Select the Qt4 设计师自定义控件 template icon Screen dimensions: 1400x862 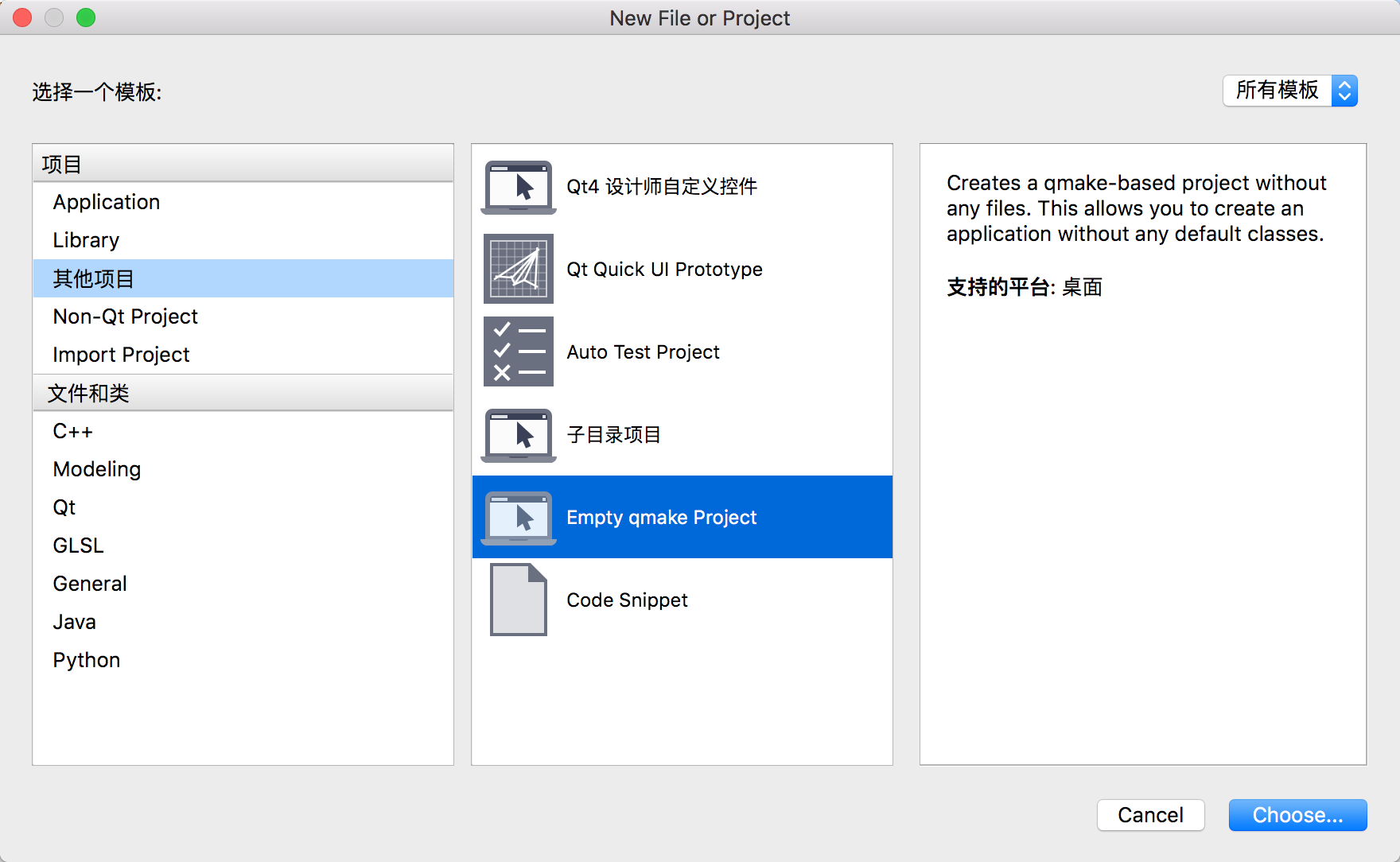pos(518,187)
